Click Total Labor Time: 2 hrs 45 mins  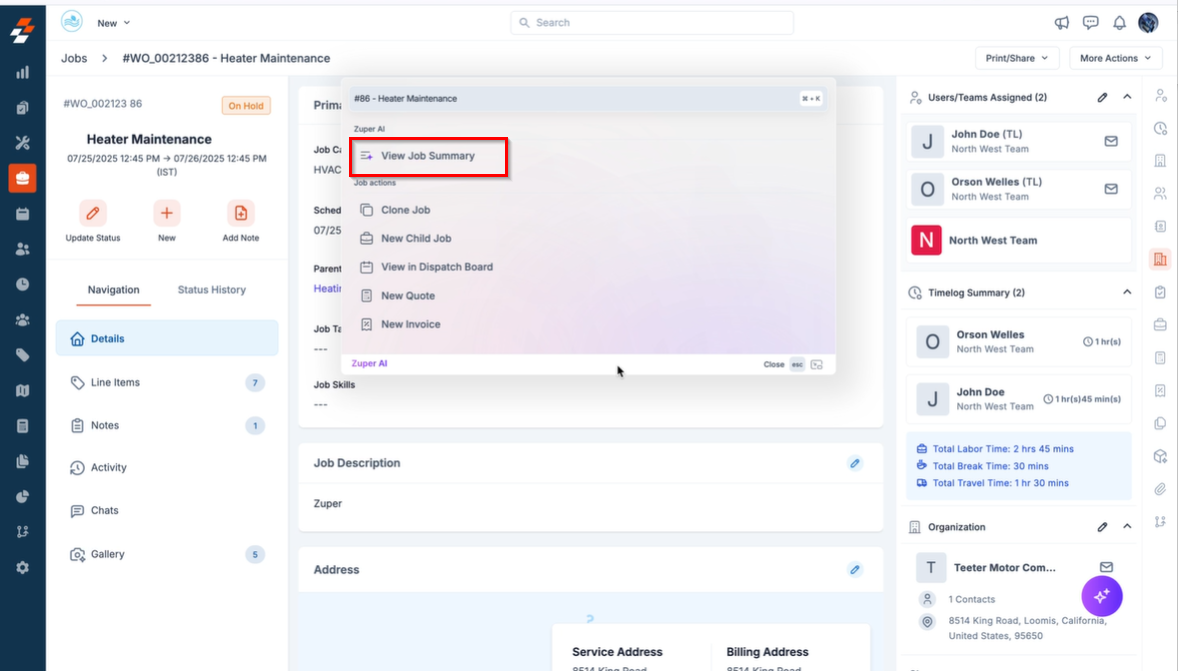(x=1002, y=449)
